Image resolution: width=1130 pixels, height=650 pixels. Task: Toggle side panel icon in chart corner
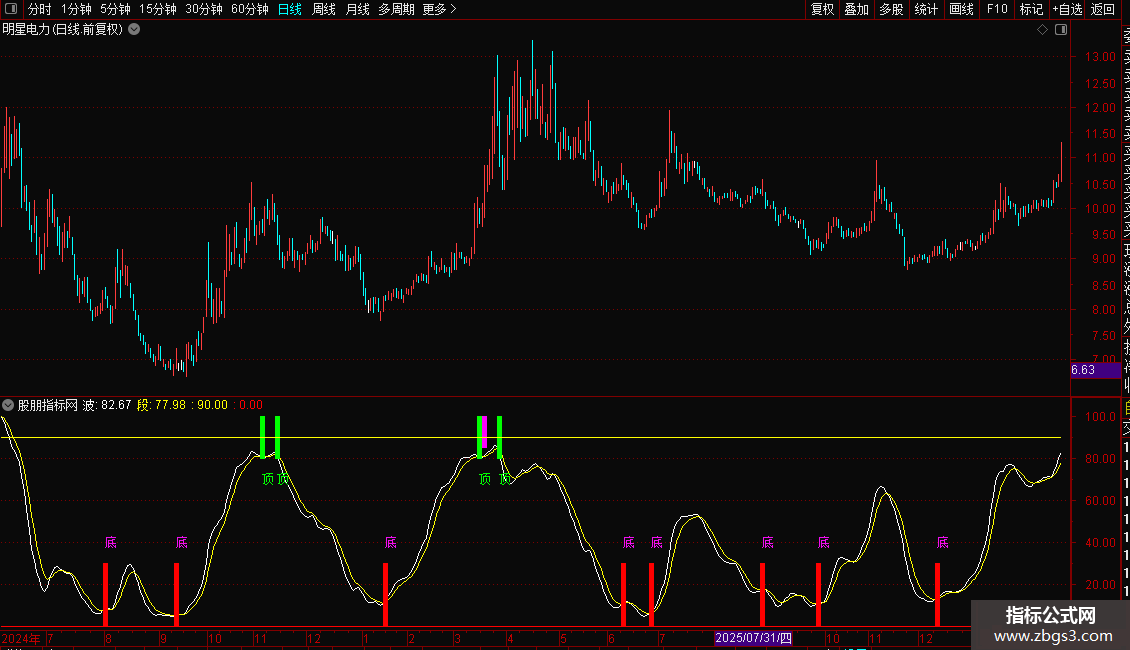click(1061, 30)
